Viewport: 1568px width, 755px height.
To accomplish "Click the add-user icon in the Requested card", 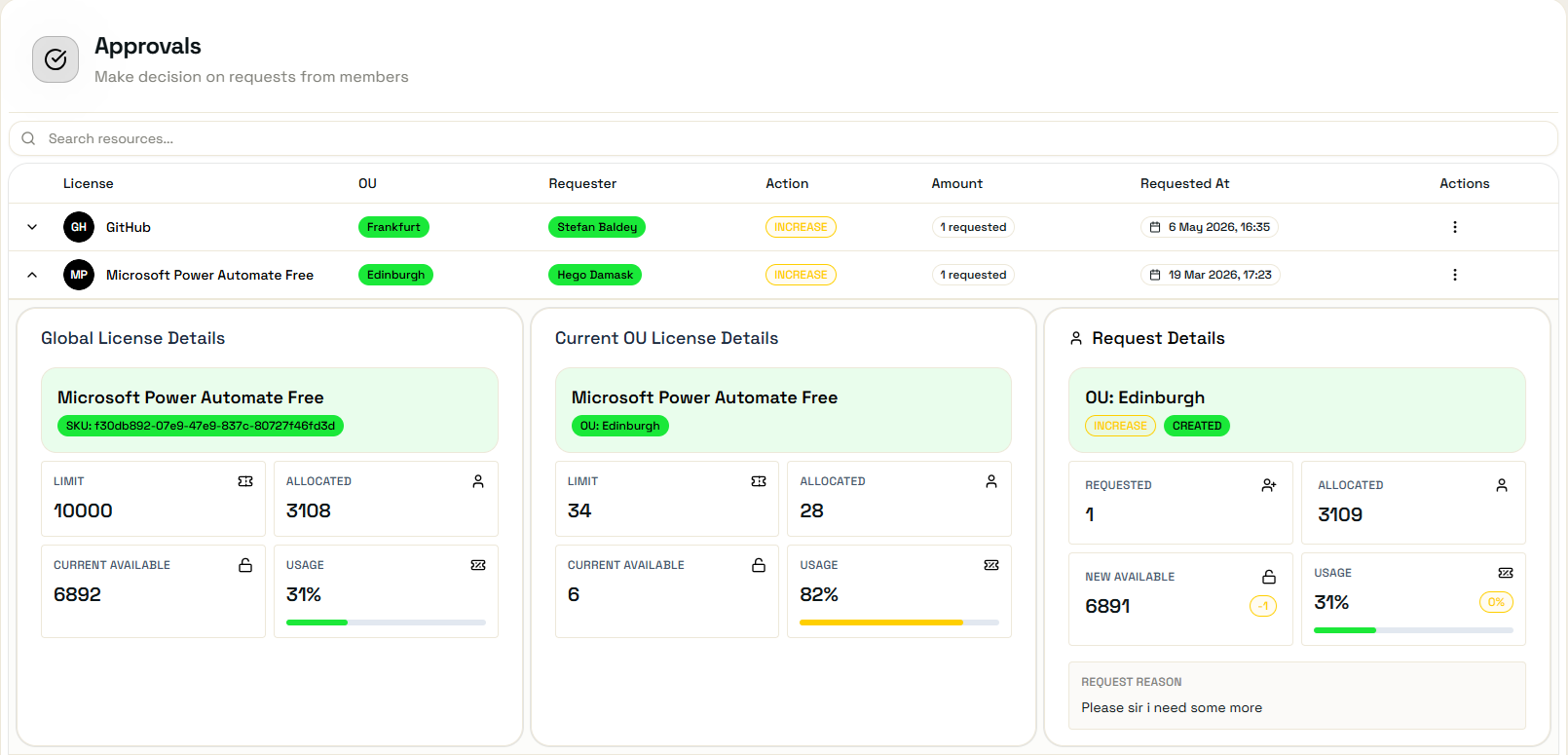I will click(x=1269, y=485).
